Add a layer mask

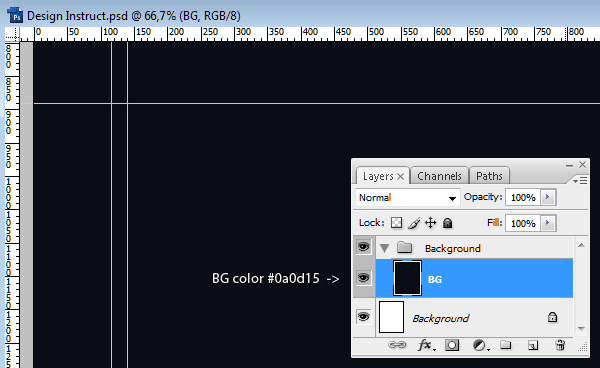452,345
